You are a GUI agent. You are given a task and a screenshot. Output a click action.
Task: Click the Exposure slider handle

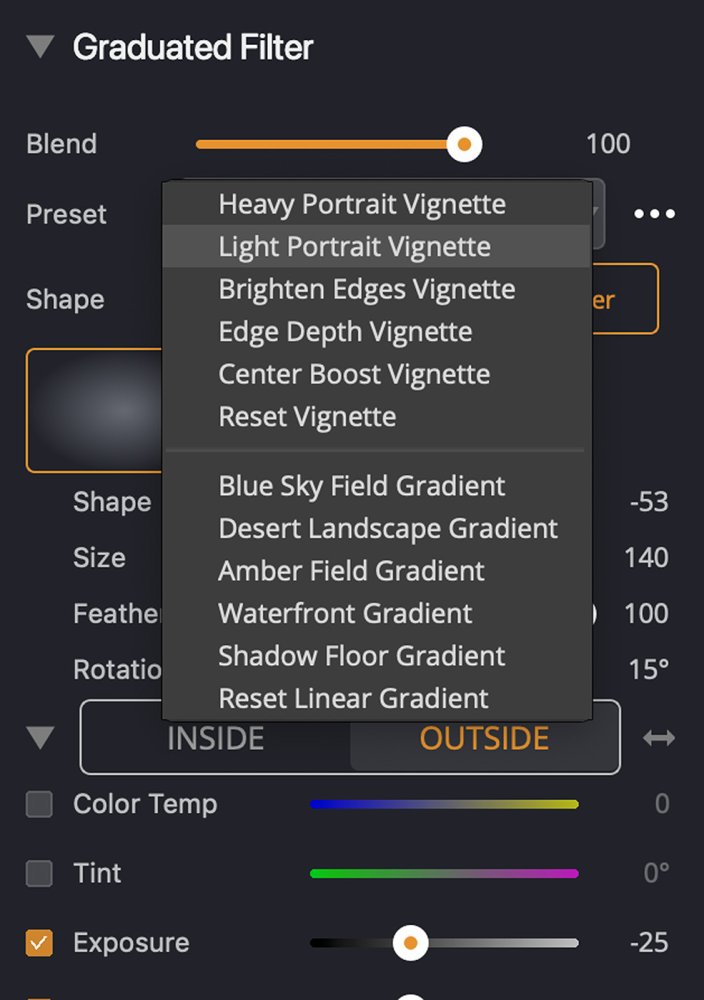pos(411,943)
